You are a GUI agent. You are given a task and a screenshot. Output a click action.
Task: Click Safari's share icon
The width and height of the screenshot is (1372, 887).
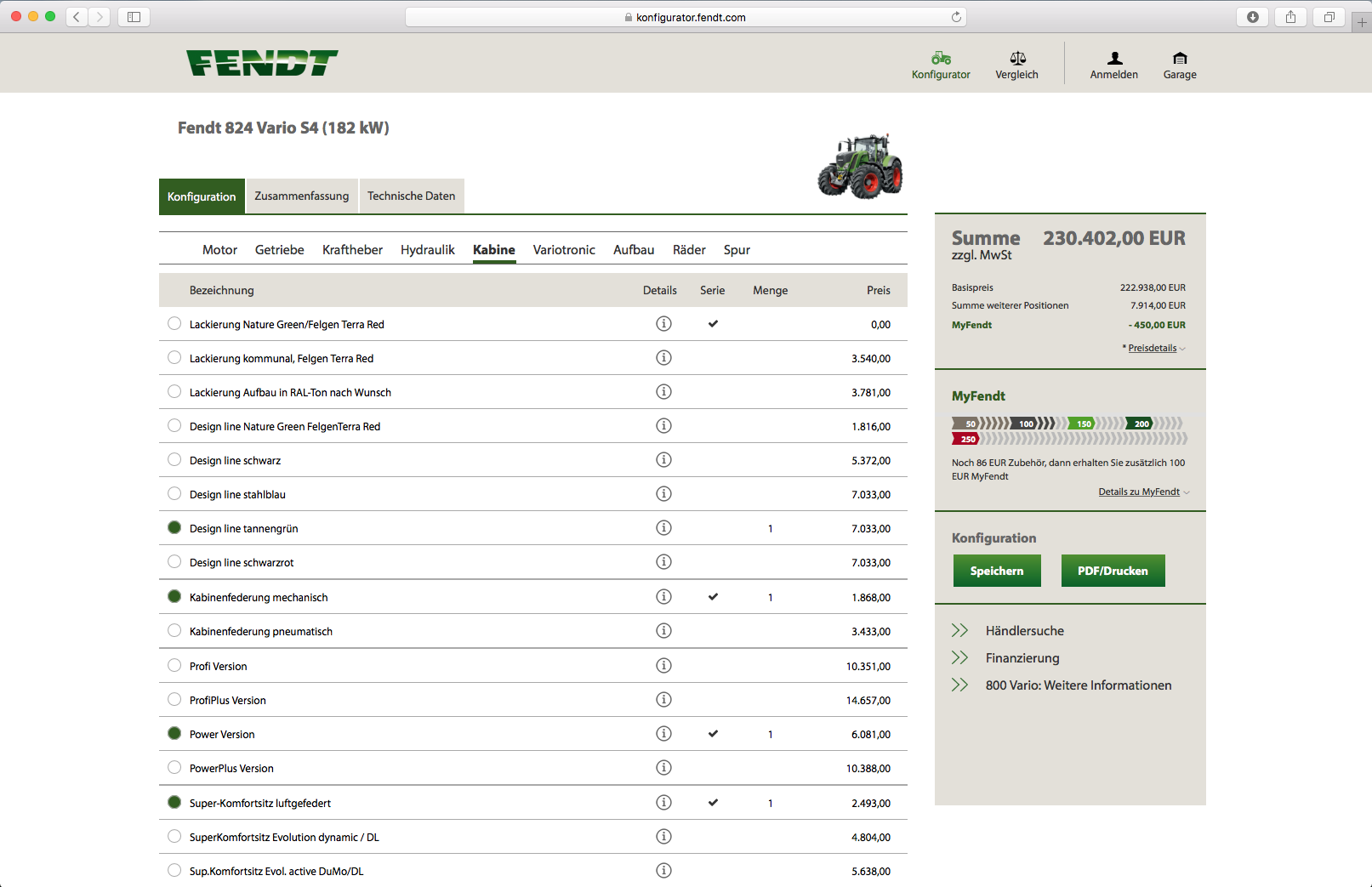point(1290,17)
